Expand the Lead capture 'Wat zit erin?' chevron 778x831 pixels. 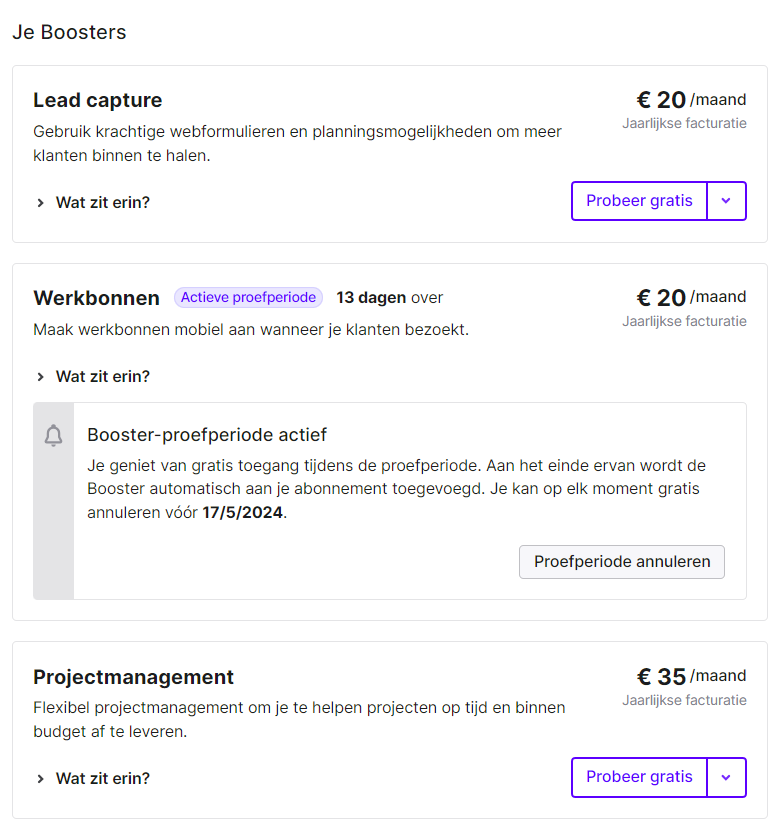(x=40, y=202)
